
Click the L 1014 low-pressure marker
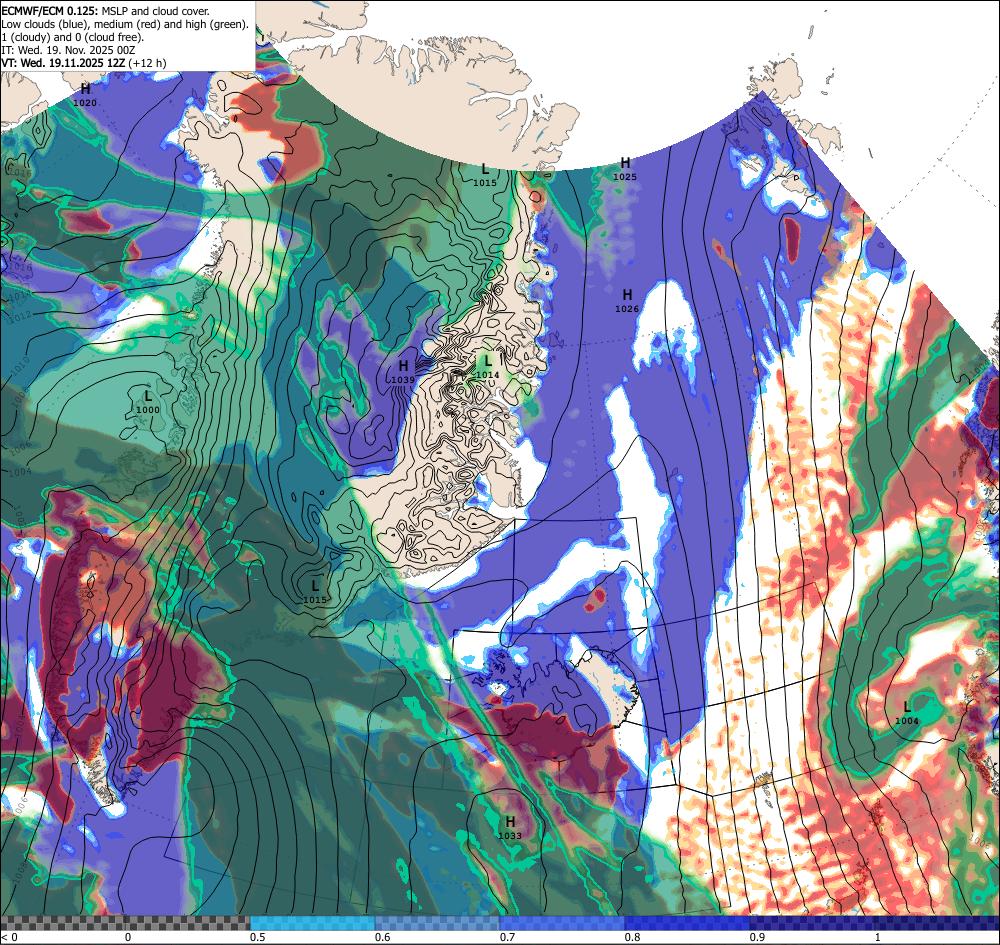click(487, 368)
